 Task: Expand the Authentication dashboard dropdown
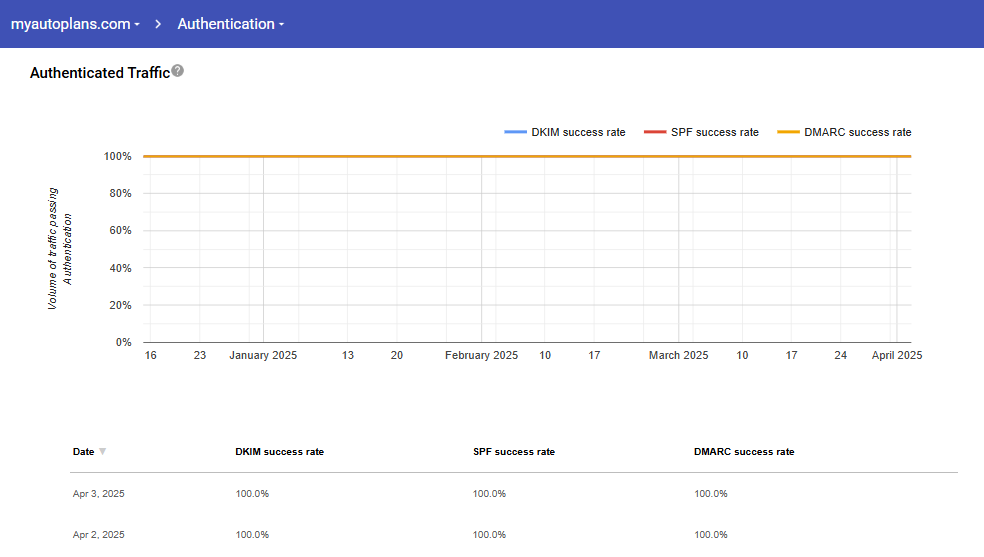coord(231,24)
